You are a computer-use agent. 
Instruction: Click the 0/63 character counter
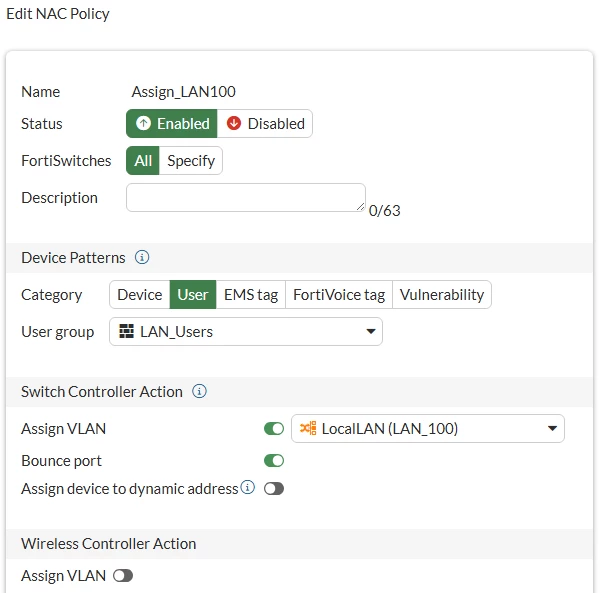pyautogui.click(x=384, y=210)
